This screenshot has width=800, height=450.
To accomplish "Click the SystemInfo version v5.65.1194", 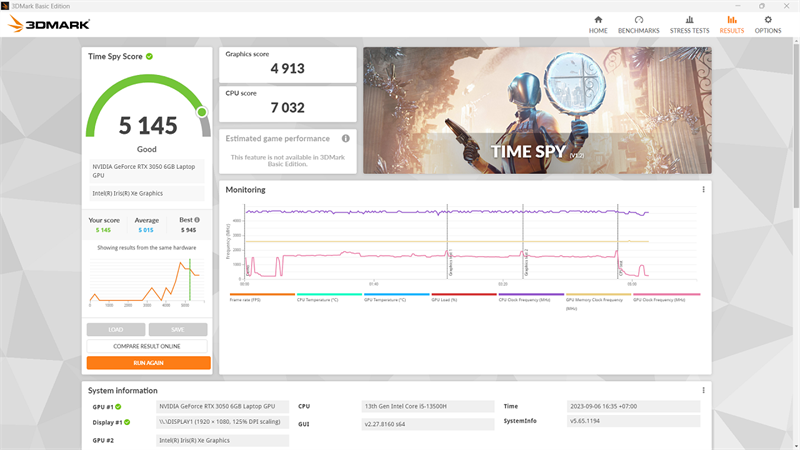I will coord(633,421).
